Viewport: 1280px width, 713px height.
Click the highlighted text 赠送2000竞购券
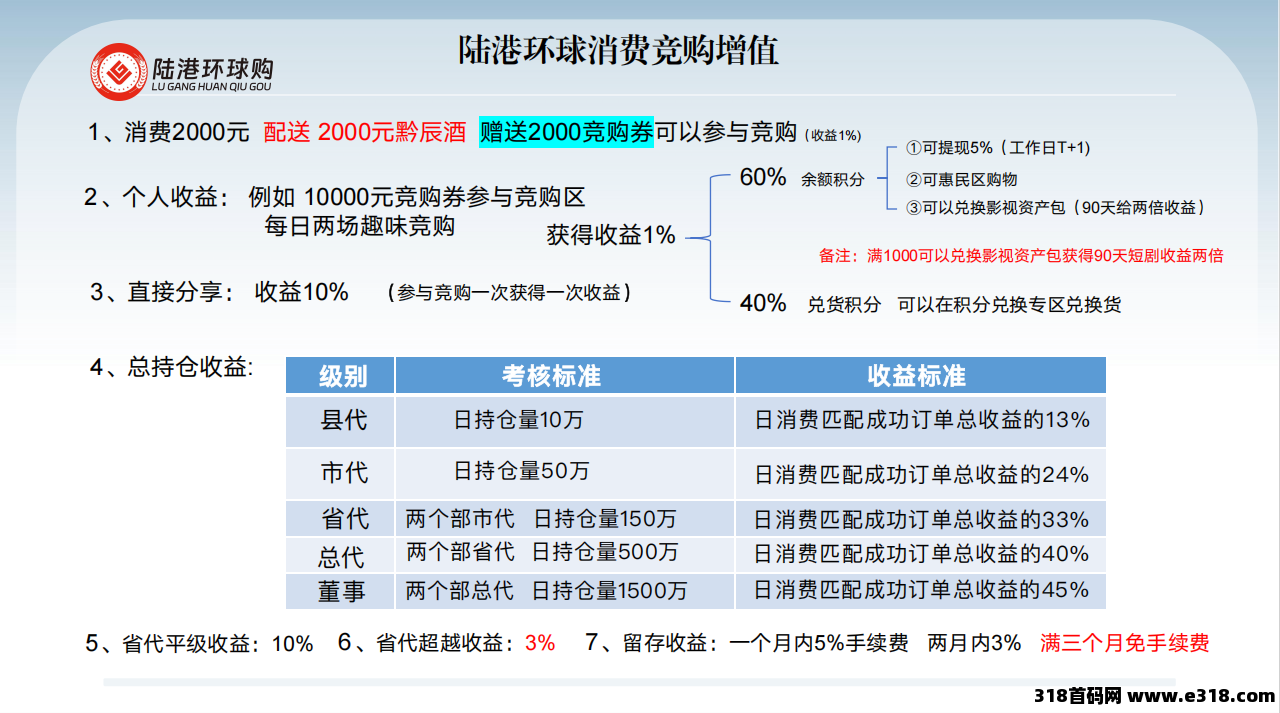566,132
